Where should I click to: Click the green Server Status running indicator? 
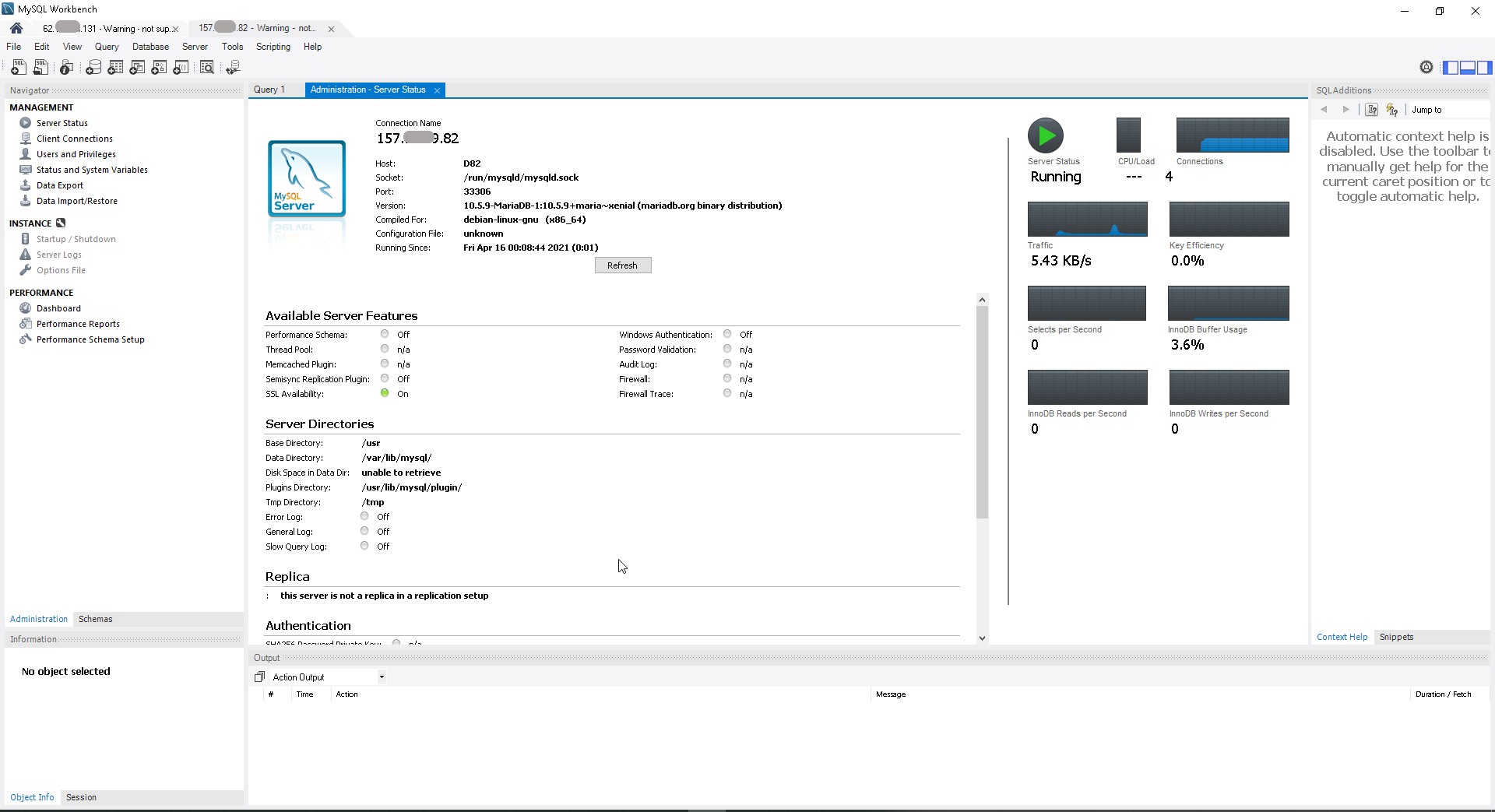[1046, 135]
